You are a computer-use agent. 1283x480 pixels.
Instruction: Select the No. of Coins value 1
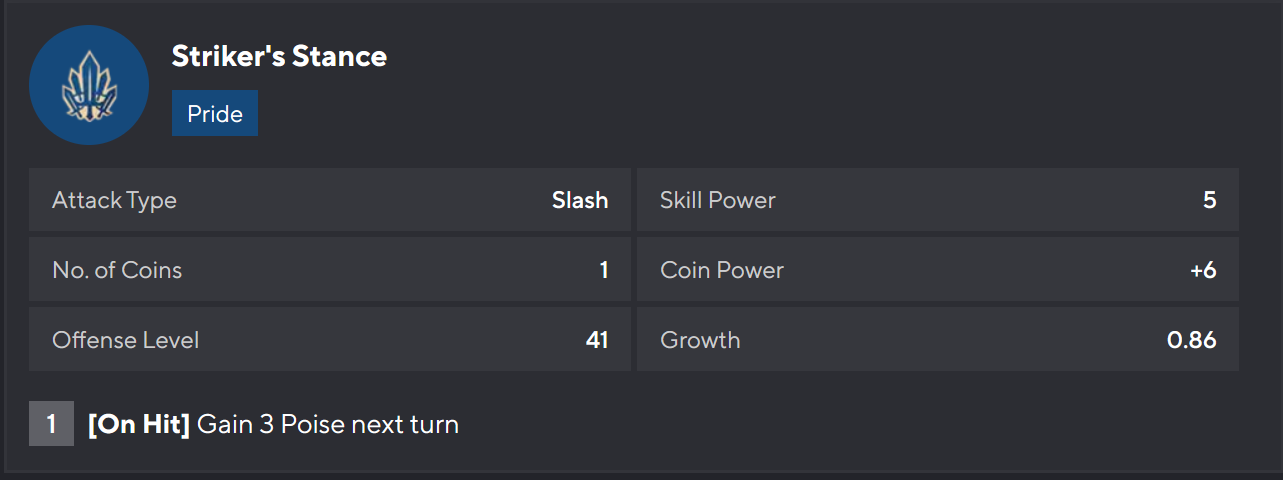(x=604, y=270)
